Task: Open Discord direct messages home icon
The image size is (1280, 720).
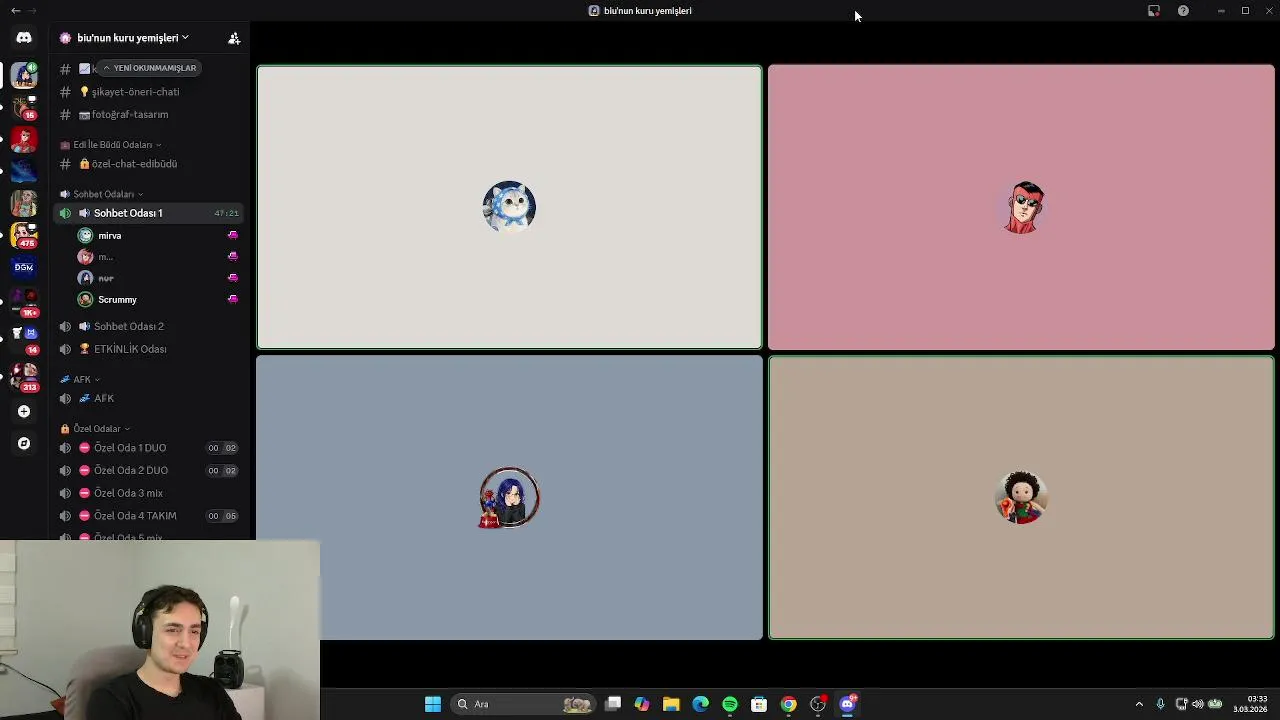Action: (x=24, y=38)
